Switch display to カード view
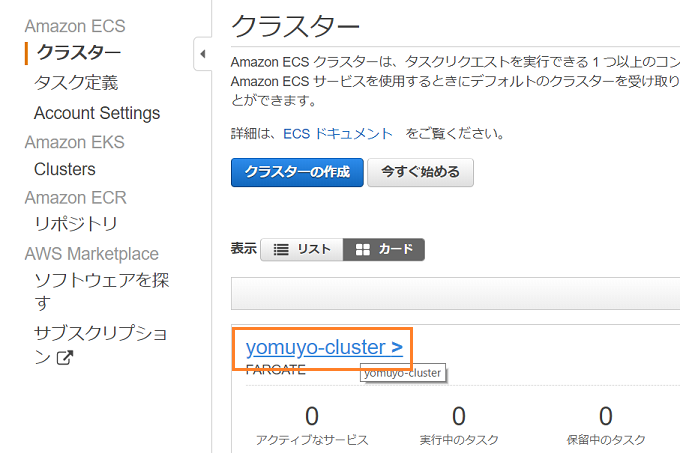The image size is (680, 453). (384, 250)
